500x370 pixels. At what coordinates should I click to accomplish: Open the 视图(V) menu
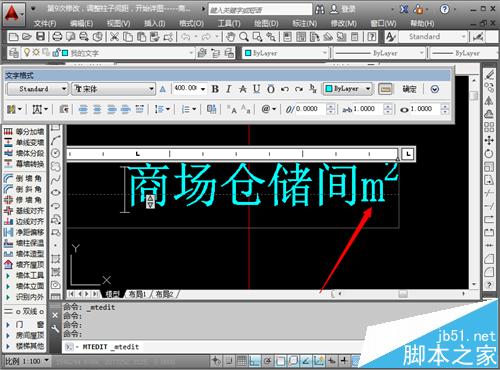(x=118, y=23)
